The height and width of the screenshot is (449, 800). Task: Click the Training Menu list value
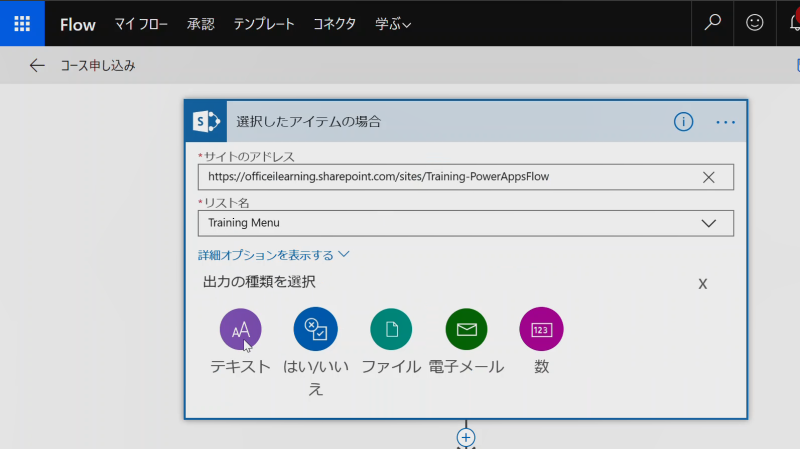click(x=244, y=223)
